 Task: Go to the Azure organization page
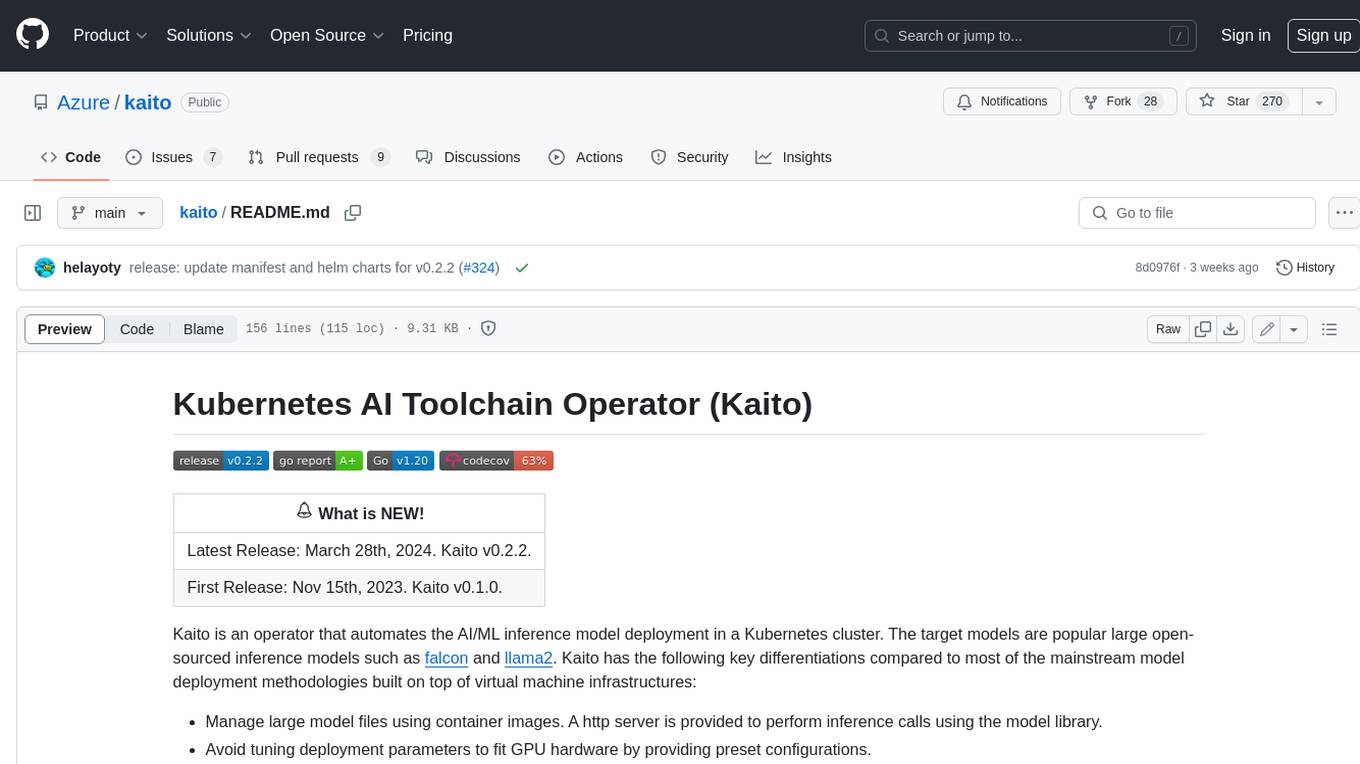pyautogui.click(x=83, y=102)
